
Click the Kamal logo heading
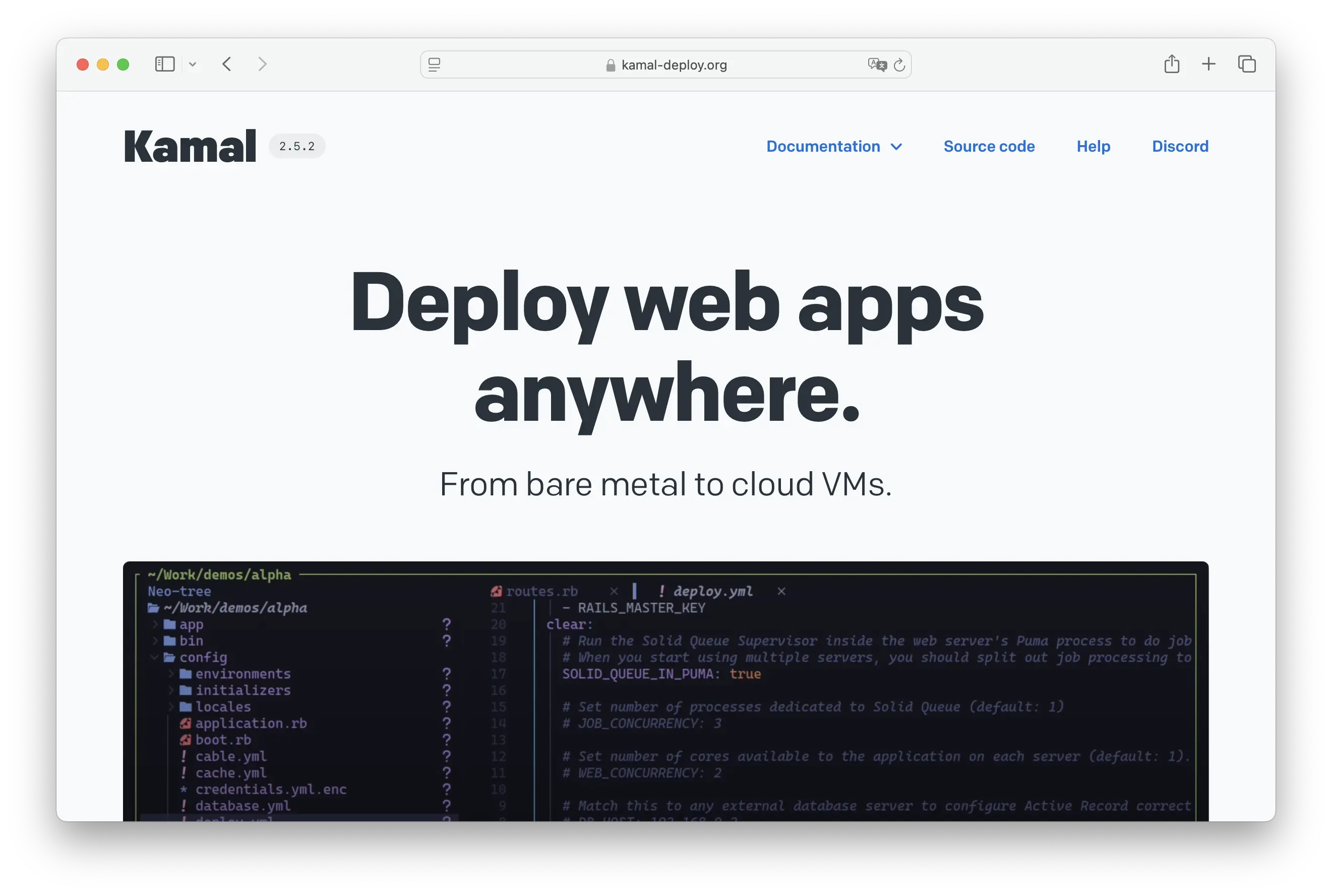point(190,146)
